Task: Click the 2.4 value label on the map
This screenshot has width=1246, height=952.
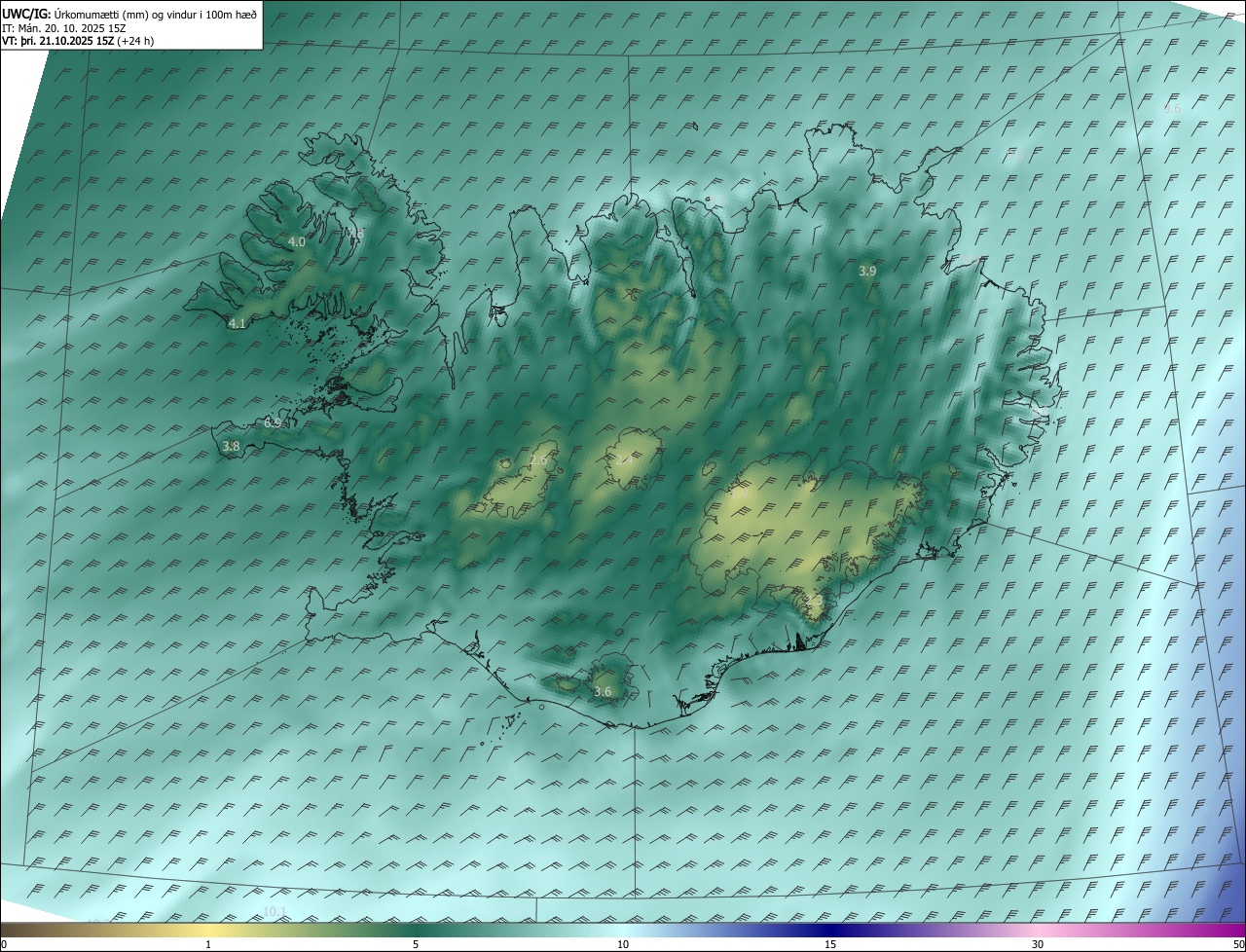Action: click(x=625, y=460)
